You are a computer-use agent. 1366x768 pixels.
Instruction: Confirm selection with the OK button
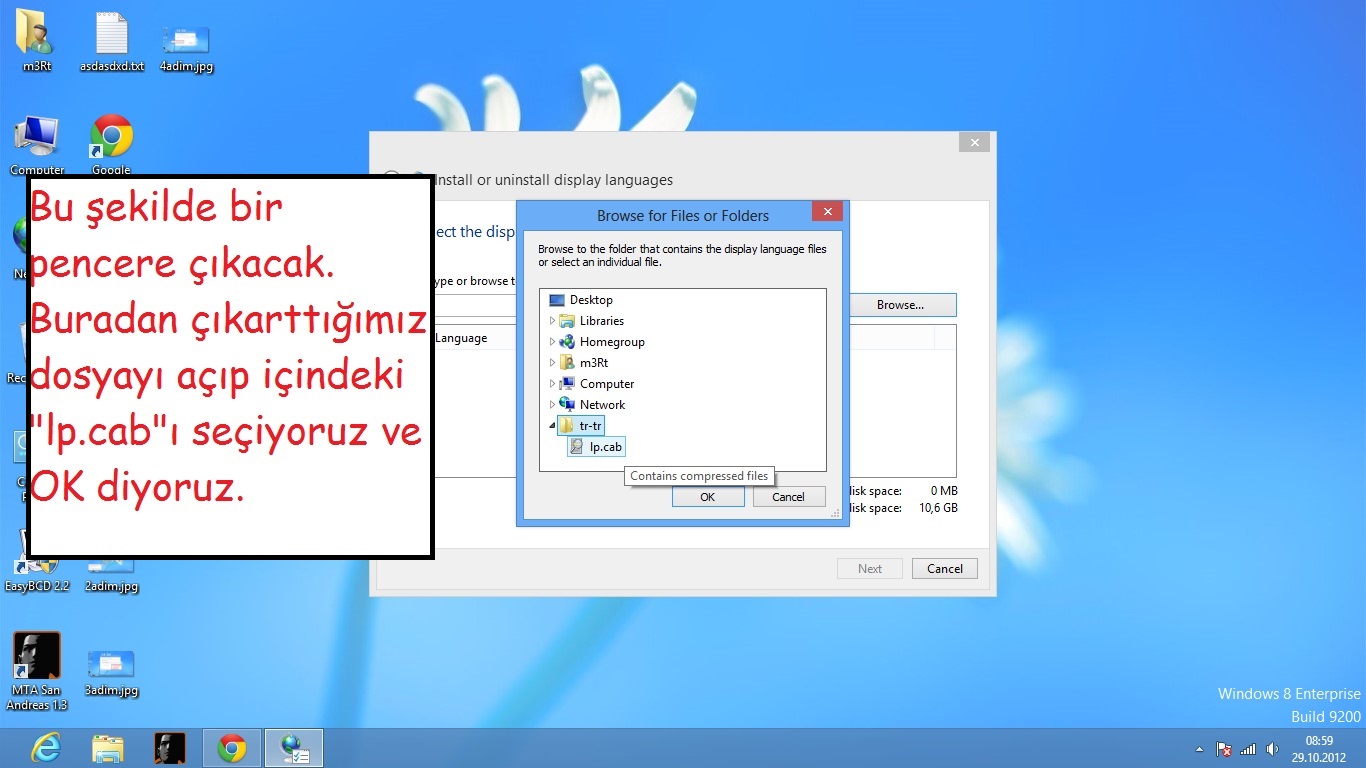tap(708, 497)
